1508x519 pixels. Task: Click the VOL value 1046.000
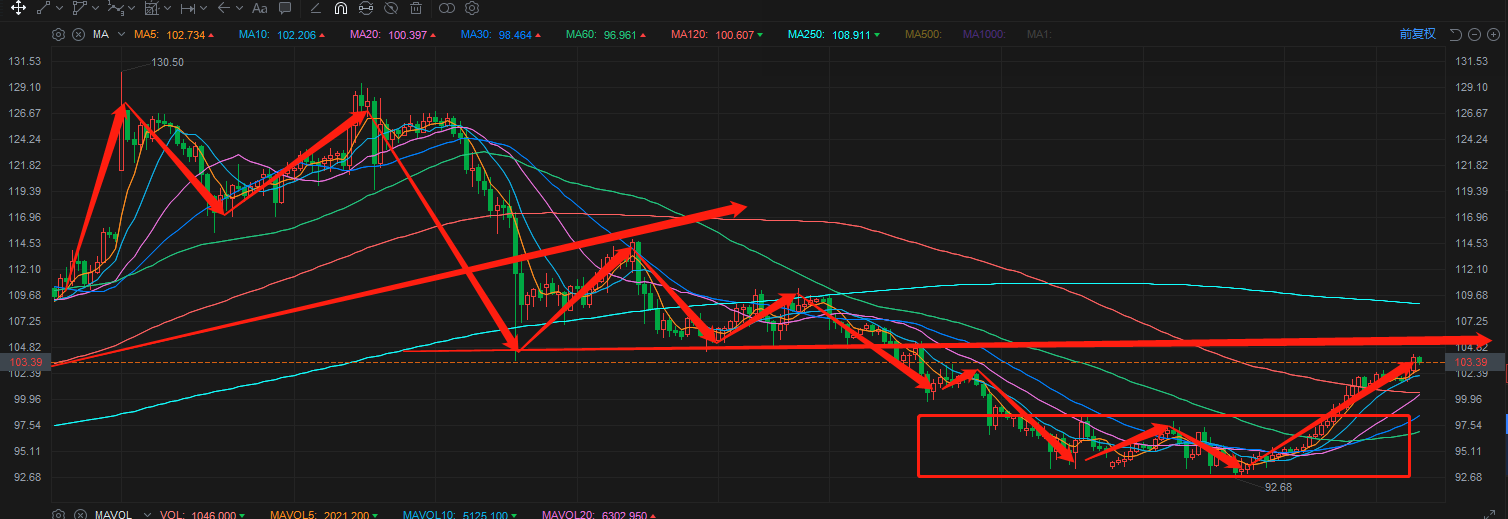coord(211,515)
